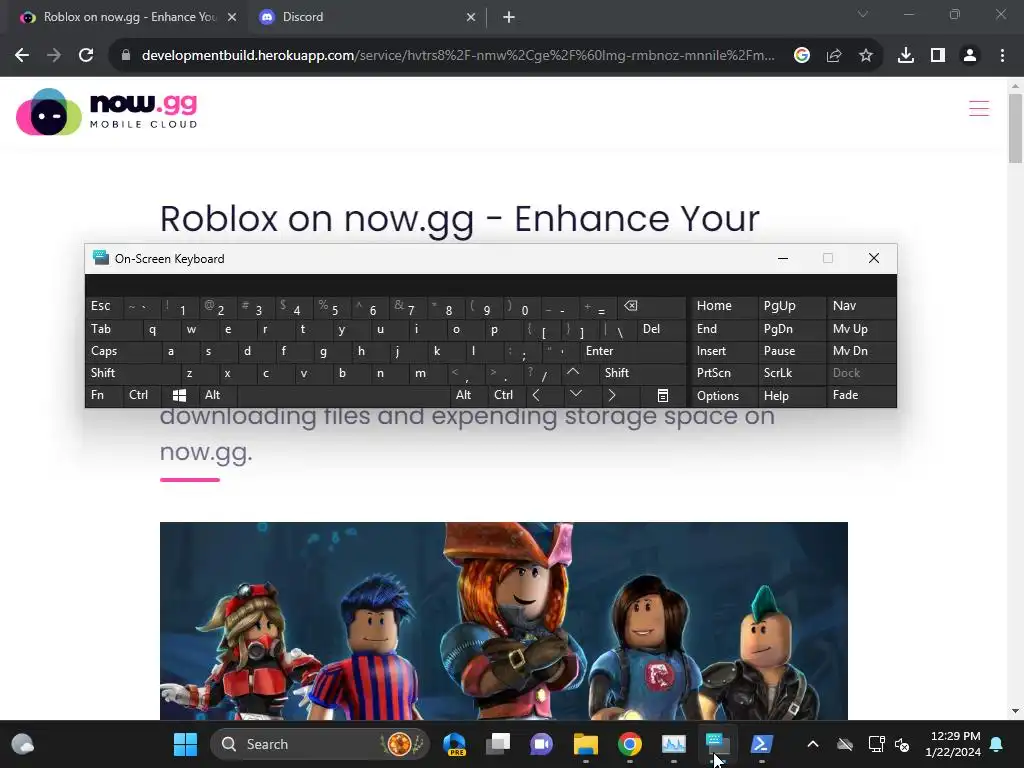This screenshot has height=768, width=1024.
Task: Click the taskbar Search box
Action: [320, 744]
